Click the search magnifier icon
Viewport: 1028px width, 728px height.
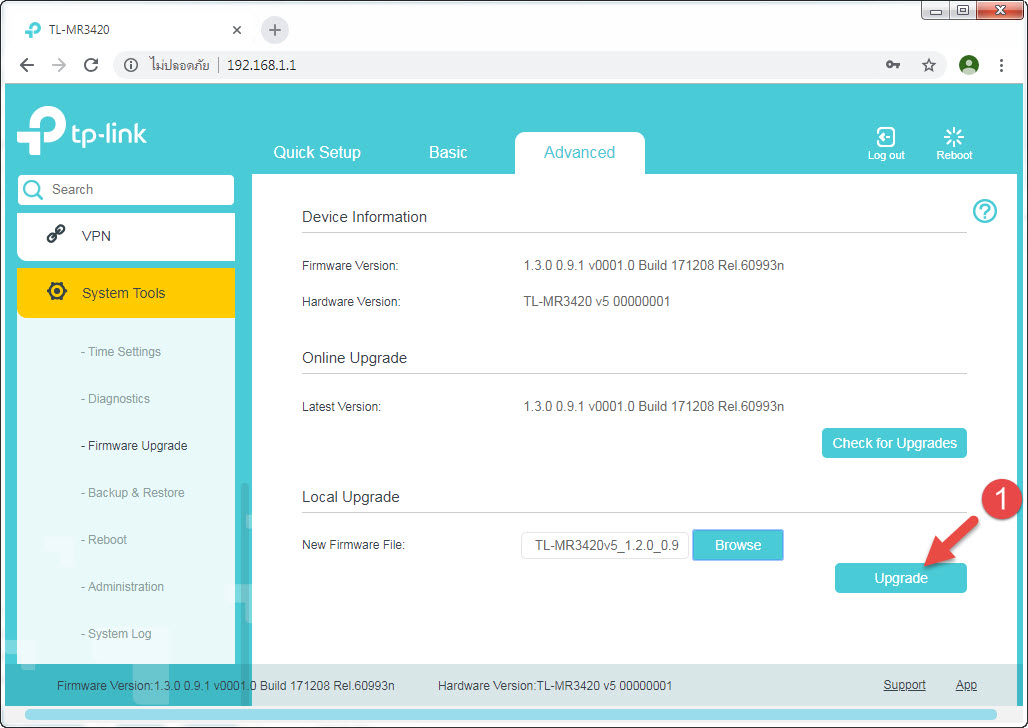(x=32, y=190)
